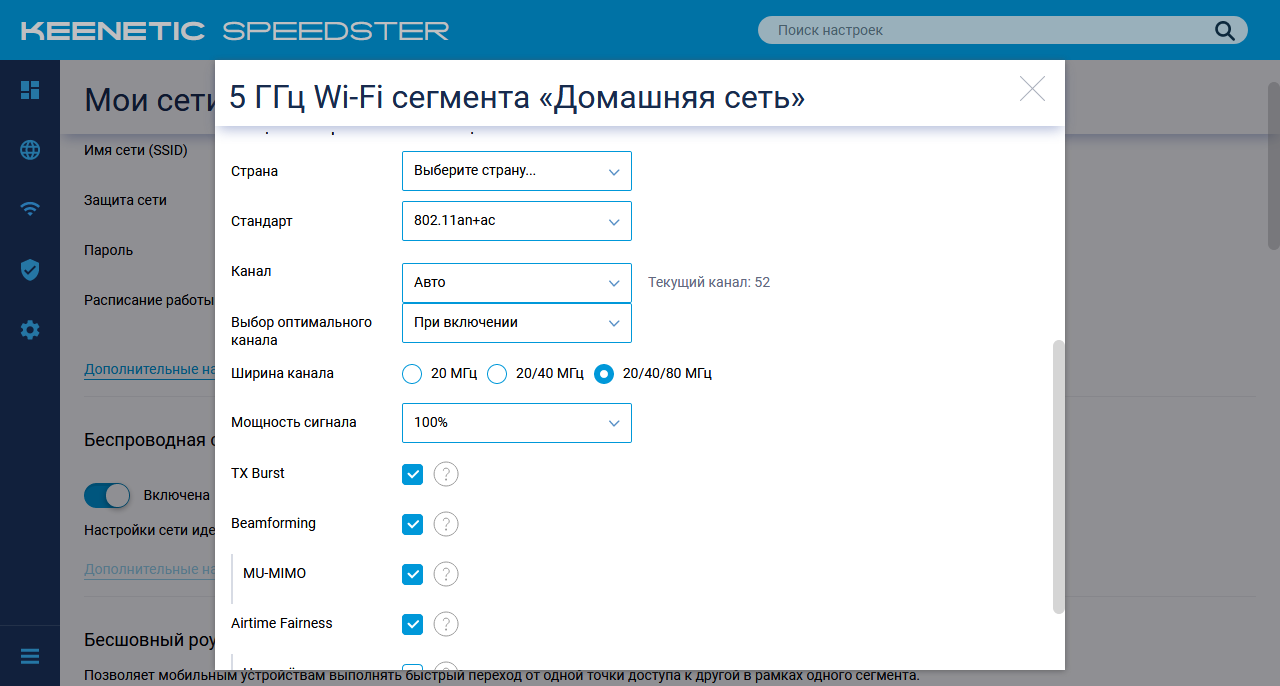
Task: Open the dashboard icon in sidebar
Action: pyautogui.click(x=30, y=90)
